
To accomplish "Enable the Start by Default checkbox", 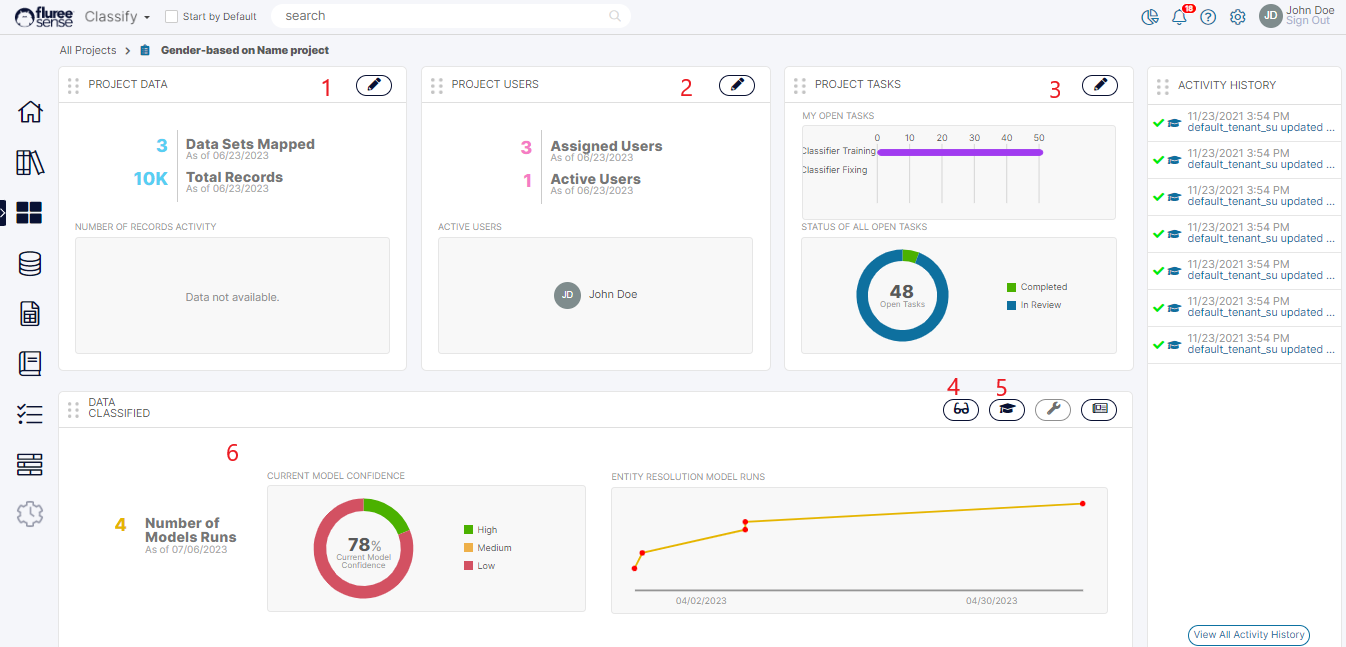I will [x=171, y=17].
